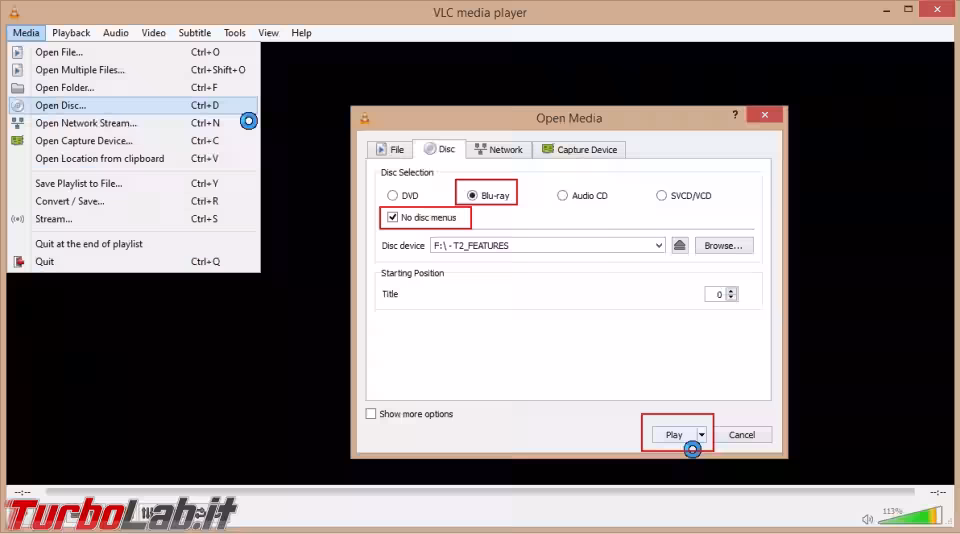
Task: Choose Open Disc... menu entry
Action: (132, 105)
